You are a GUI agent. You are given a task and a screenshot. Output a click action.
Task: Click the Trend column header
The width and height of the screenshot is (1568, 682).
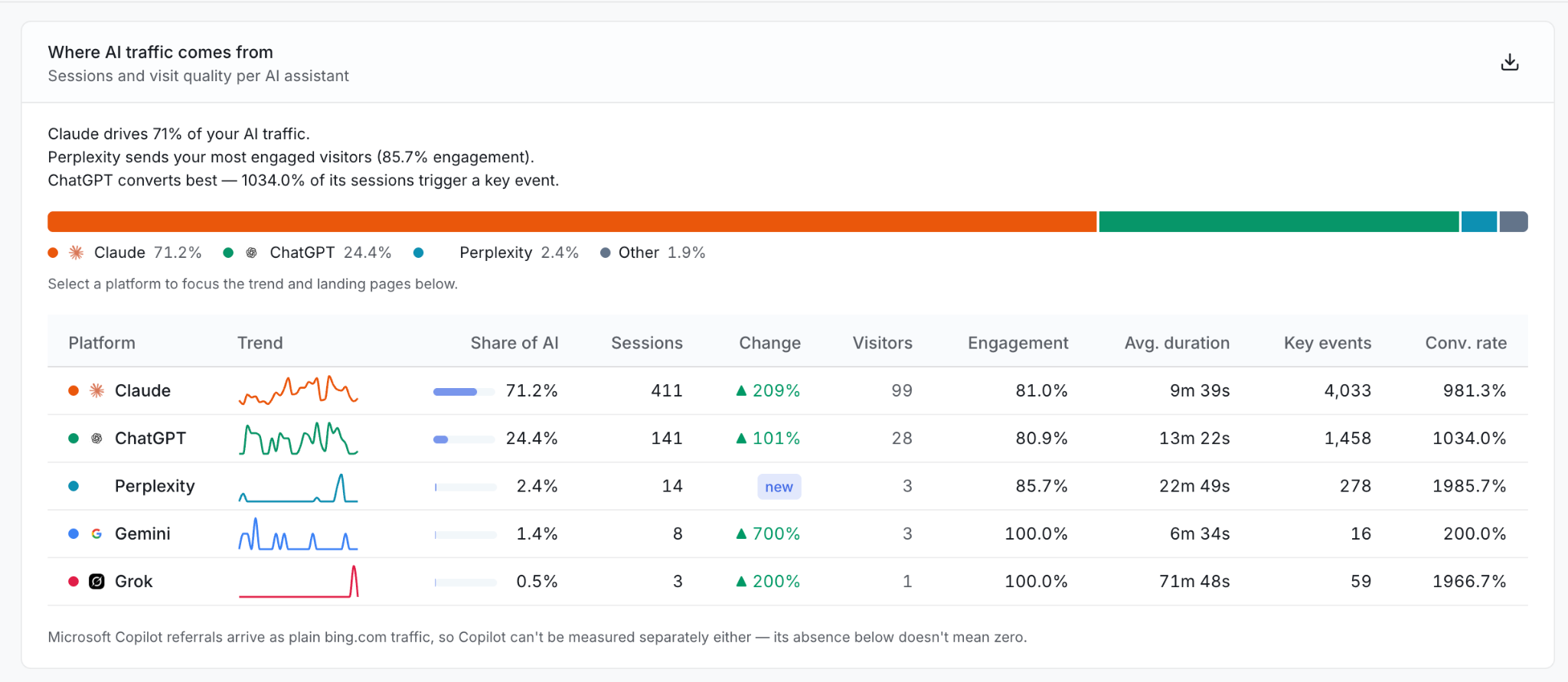tap(260, 343)
